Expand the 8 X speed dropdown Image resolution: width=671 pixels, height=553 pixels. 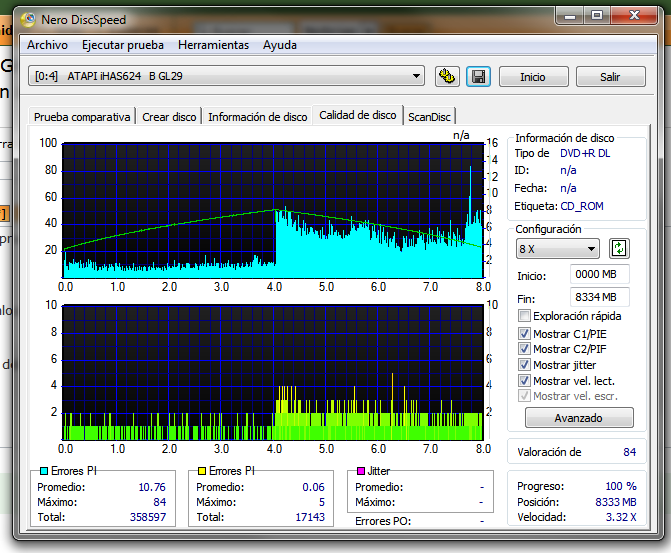[x=557, y=249]
